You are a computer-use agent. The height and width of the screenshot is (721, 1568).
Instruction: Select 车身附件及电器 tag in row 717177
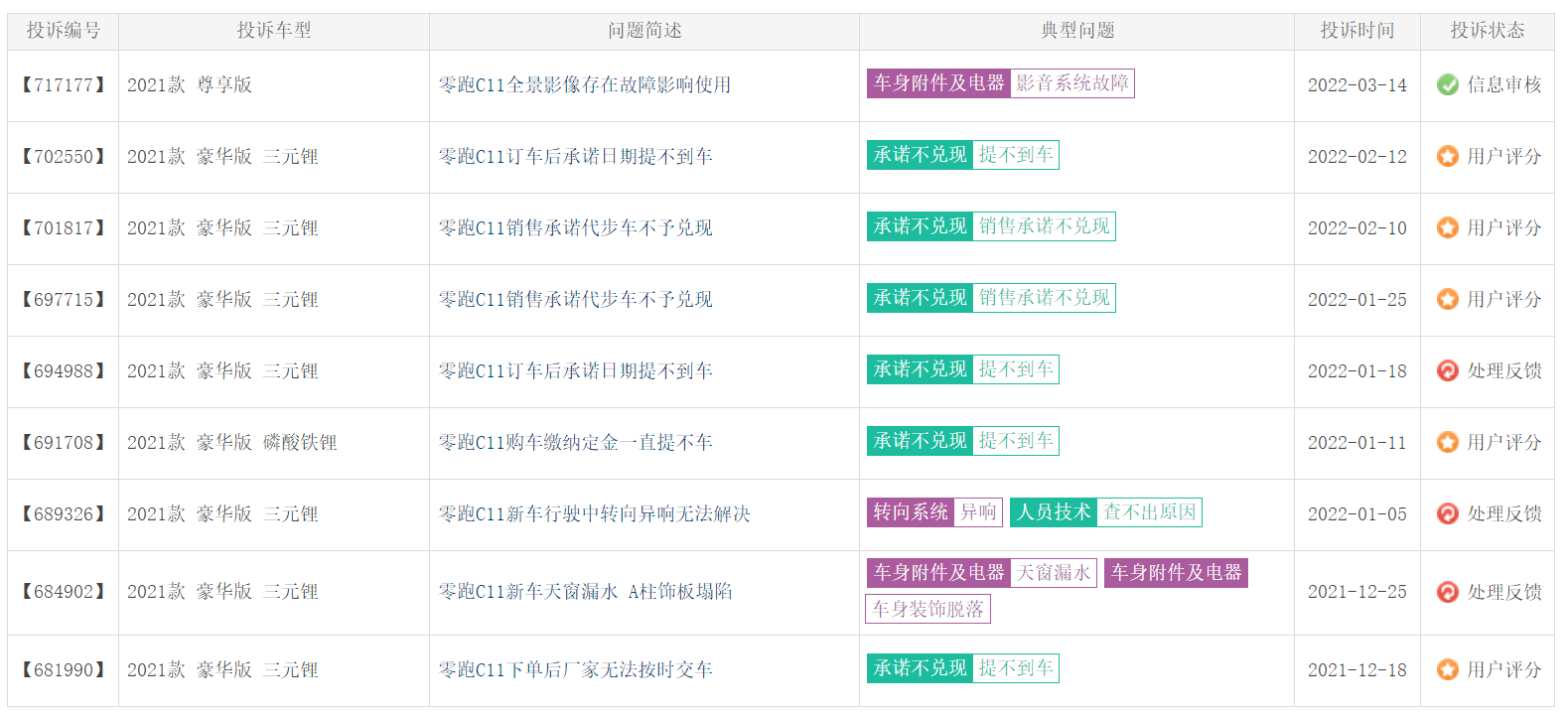939,83
